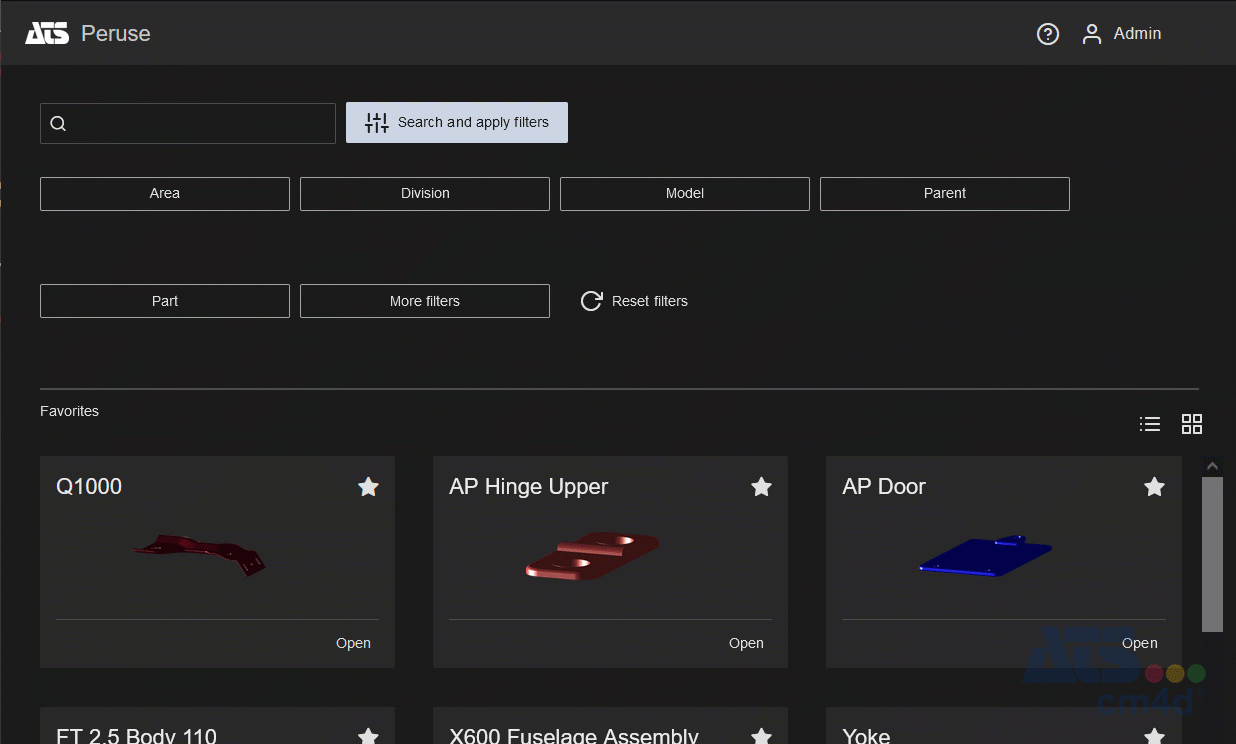Screen dimensions: 1236x744
Task: Click the help question mark icon
Action: click(x=1047, y=34)
